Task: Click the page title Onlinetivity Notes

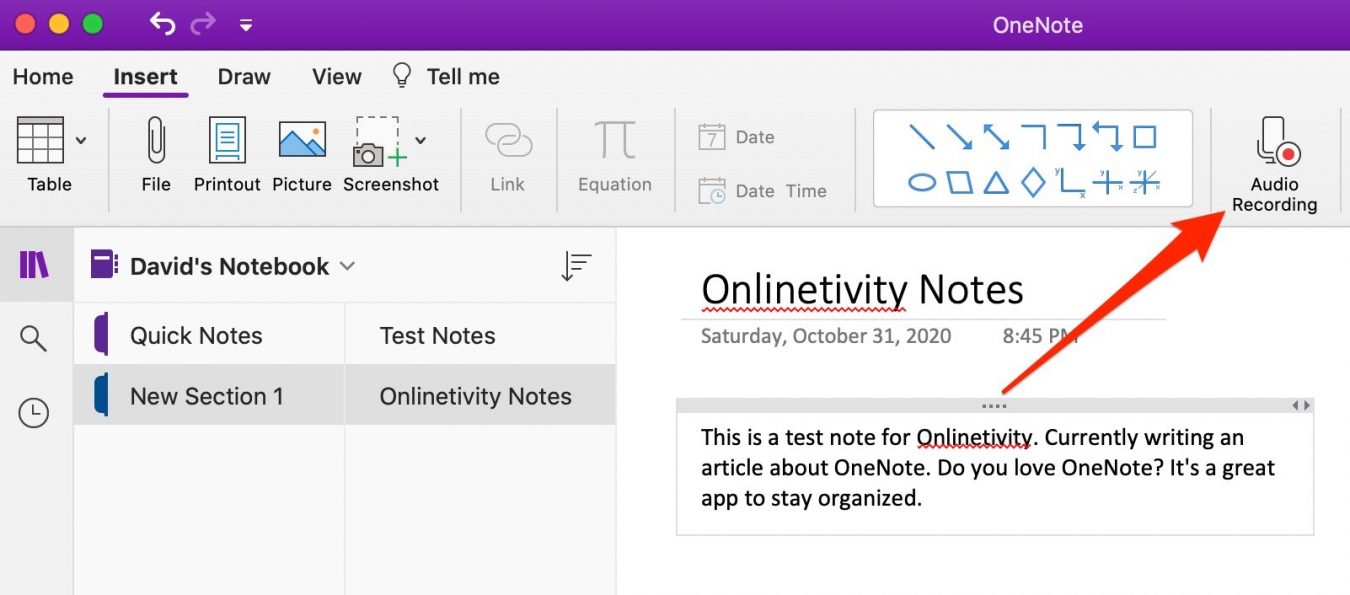Action: [x=862, y=290]
